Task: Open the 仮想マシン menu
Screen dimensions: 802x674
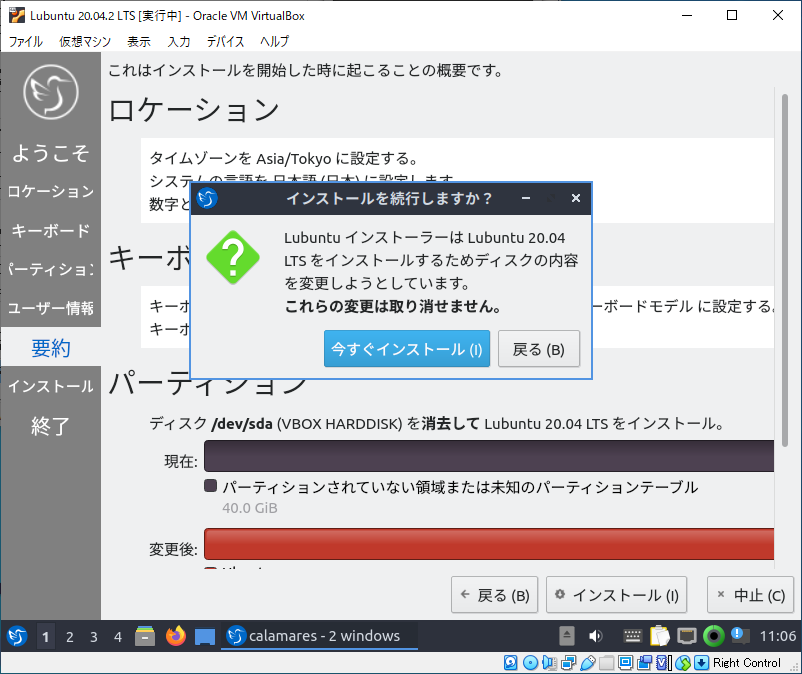Action: pos(85,41)
